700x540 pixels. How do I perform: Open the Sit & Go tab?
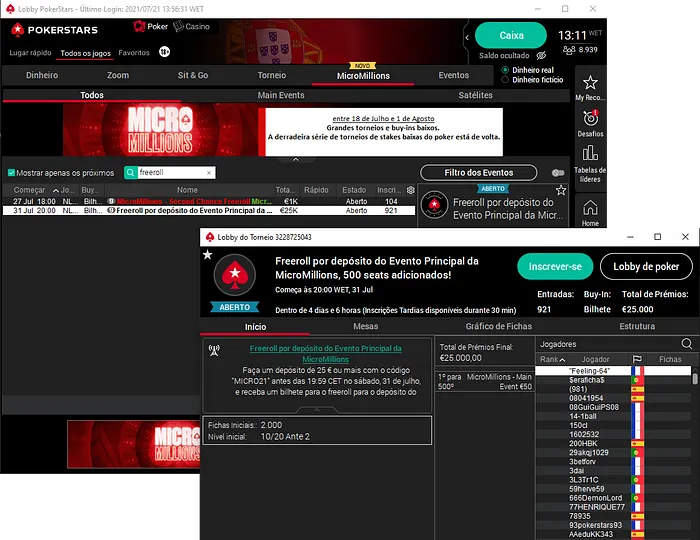click(x=193, y=75)
